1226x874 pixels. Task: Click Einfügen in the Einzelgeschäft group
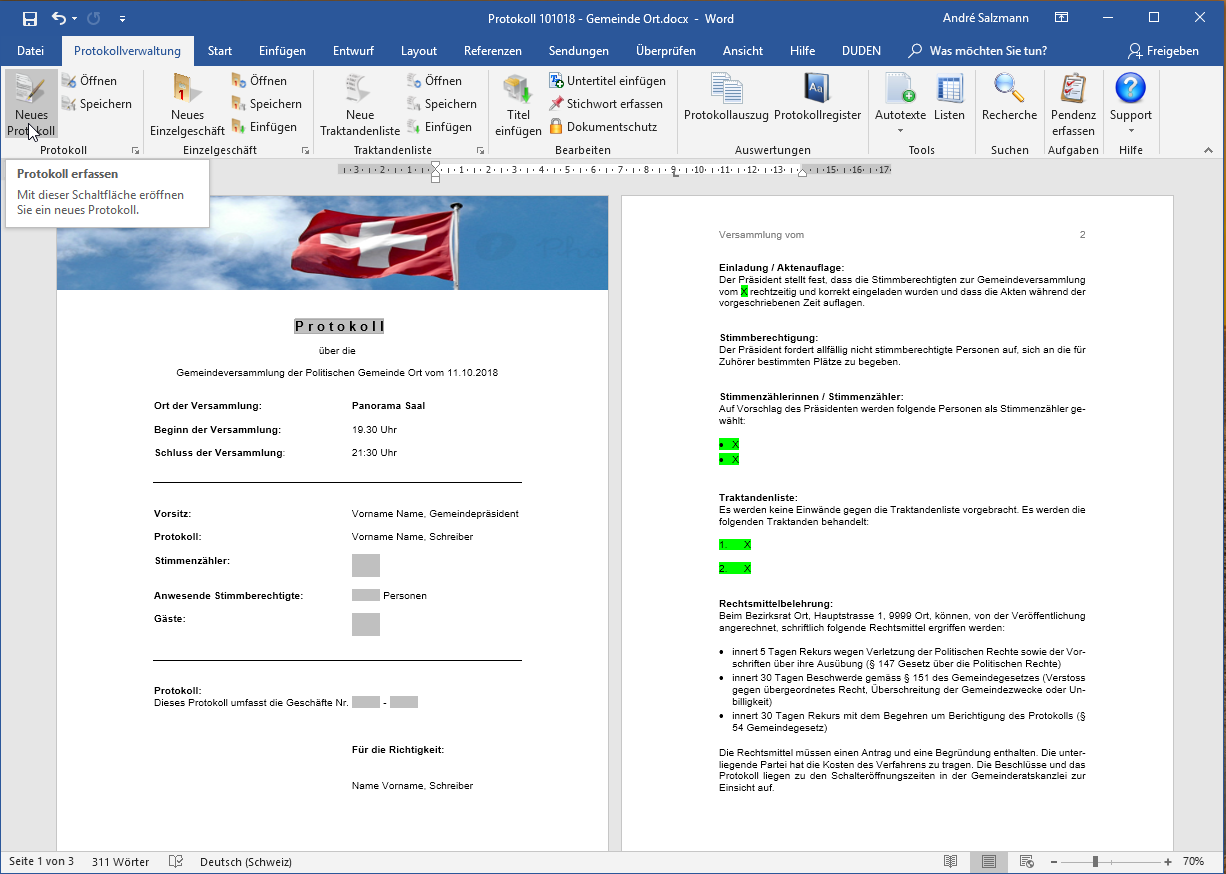pyautogui.click(x=264, y=127)
